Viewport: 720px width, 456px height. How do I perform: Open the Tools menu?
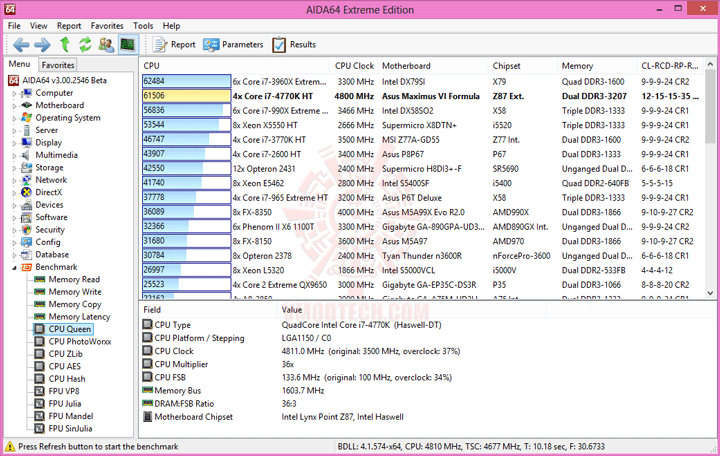pyautogui.click(x=143, y=26)
